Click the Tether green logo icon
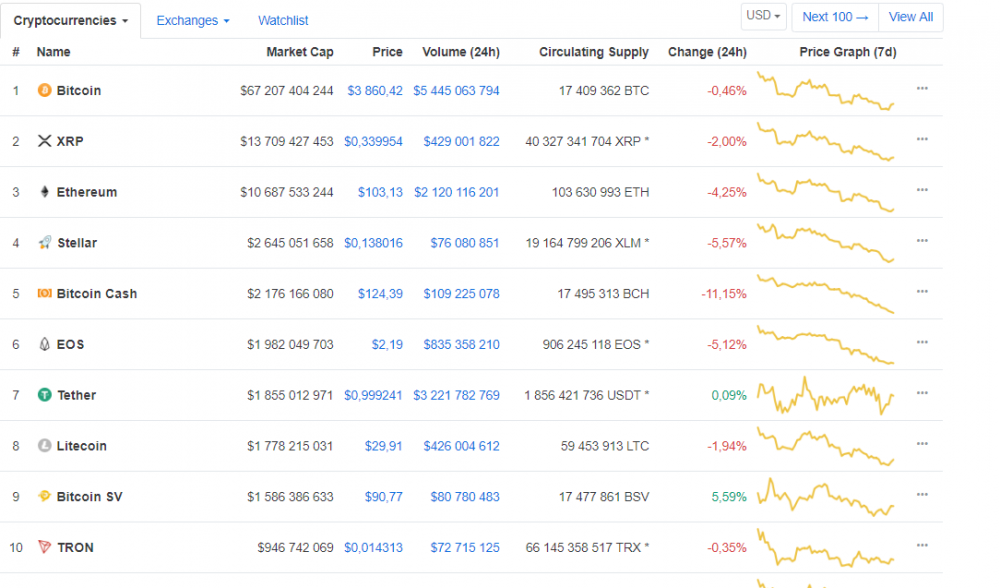Screen dimensions: 1000x588 click(44, 395)
